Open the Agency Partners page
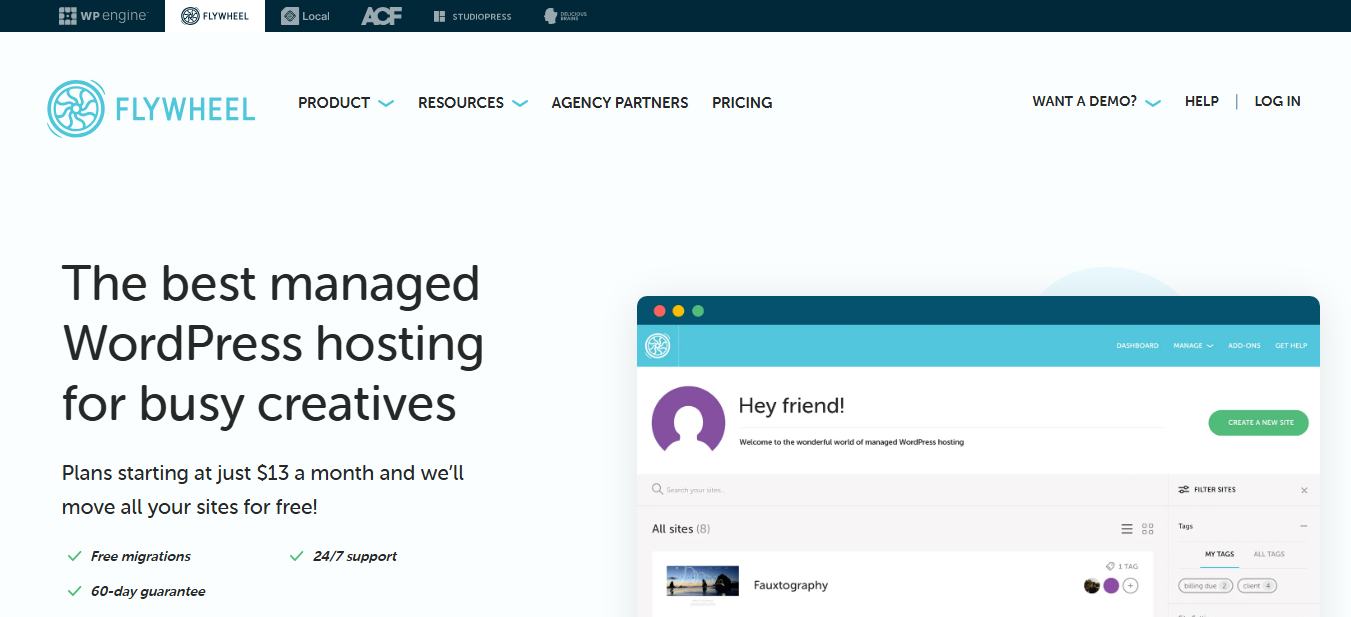 620,102
